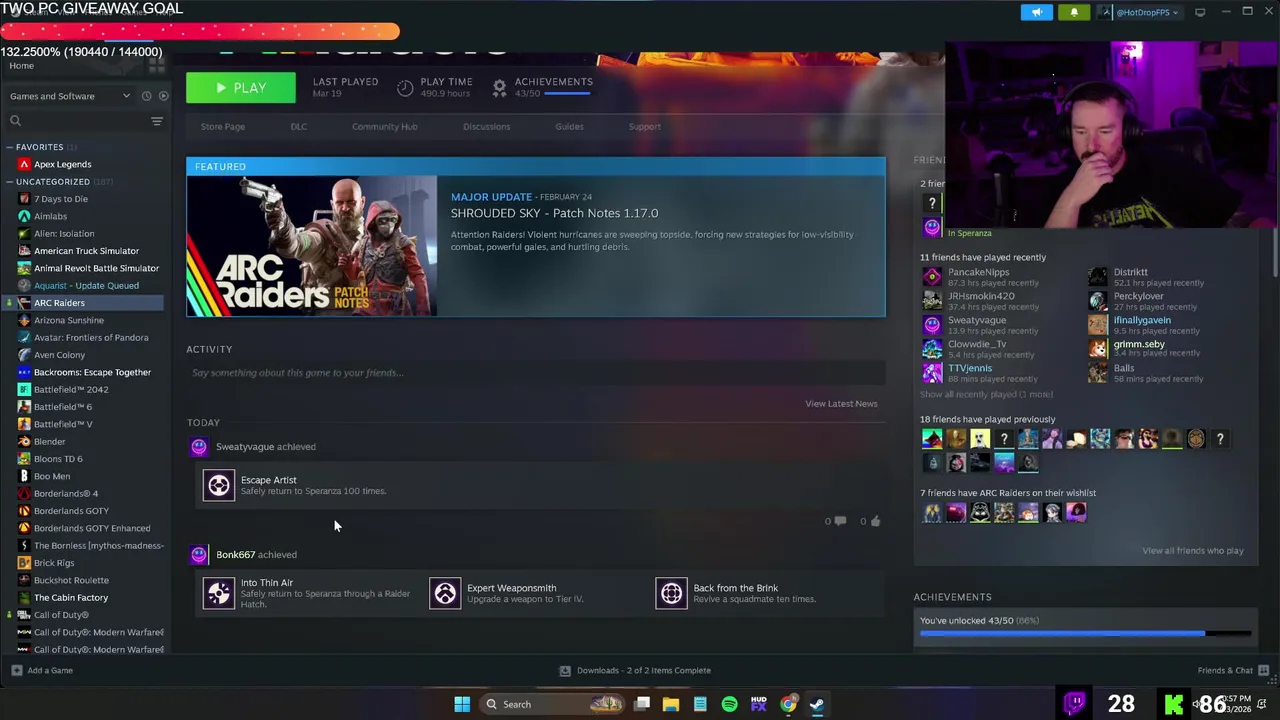Screen dimensions: 1280x720
Task: Select Buckshot Roulette in the library
Action: tap(71, 580)
